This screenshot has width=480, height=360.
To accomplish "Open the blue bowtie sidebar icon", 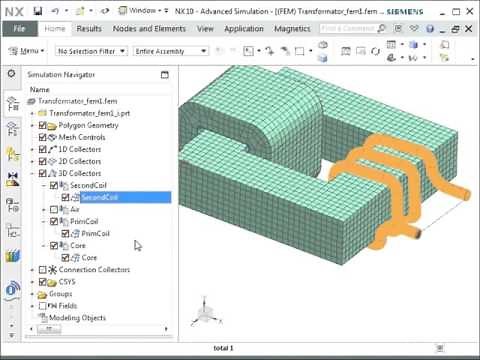I will (x=12, y=179).
